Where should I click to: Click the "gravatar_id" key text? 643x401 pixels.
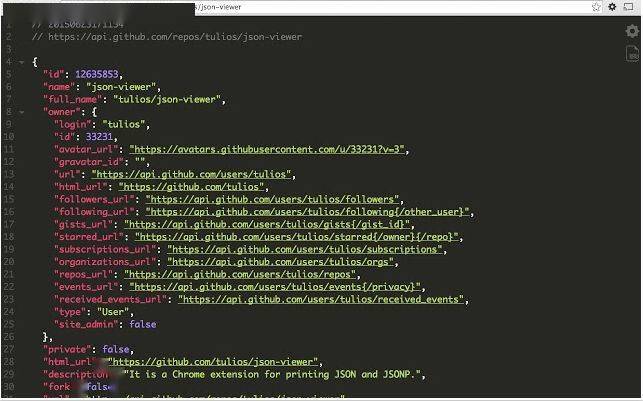[x=89, y=162]
